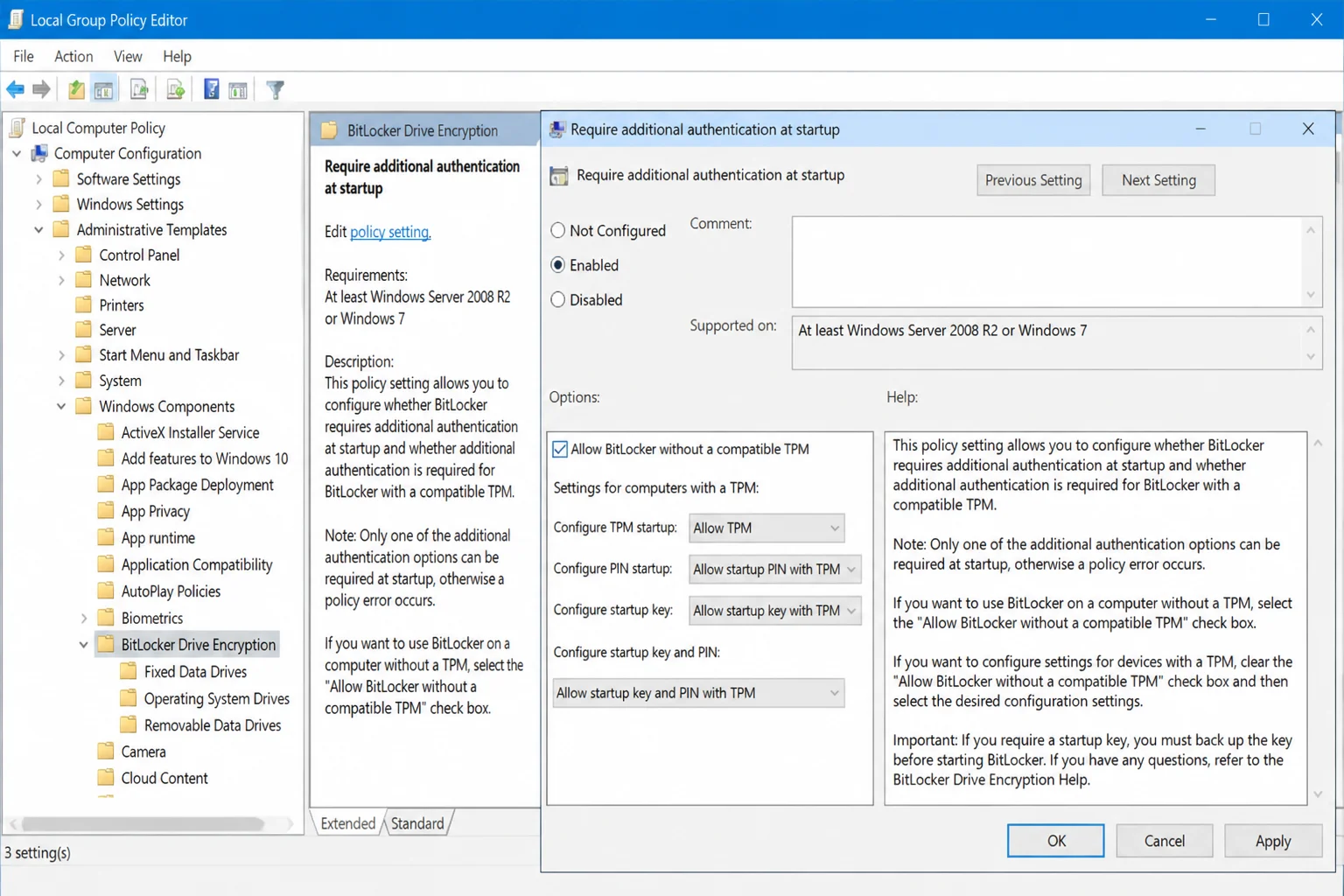The height and width of the screenshot is (896, 1344).
Task: Switch to the Extended tab
Action: (347, 823)
